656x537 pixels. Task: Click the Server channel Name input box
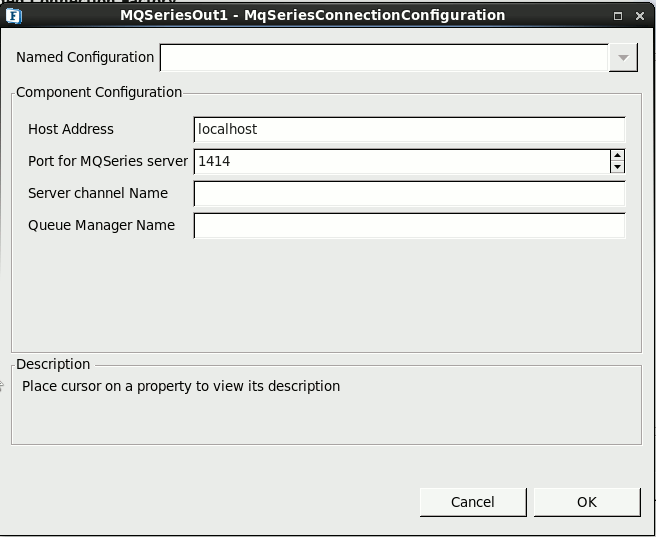click(x=410, y=194)
